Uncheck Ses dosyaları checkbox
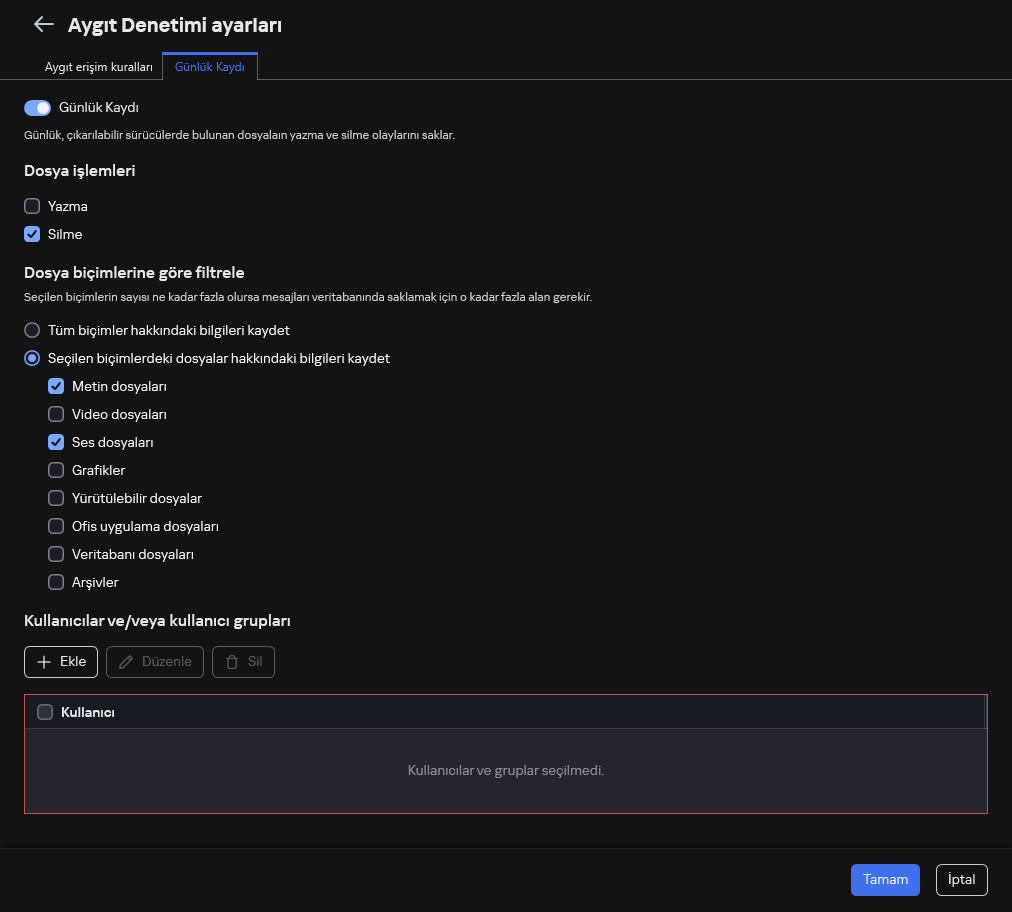1012x912 pixels. tap(56, 442)
